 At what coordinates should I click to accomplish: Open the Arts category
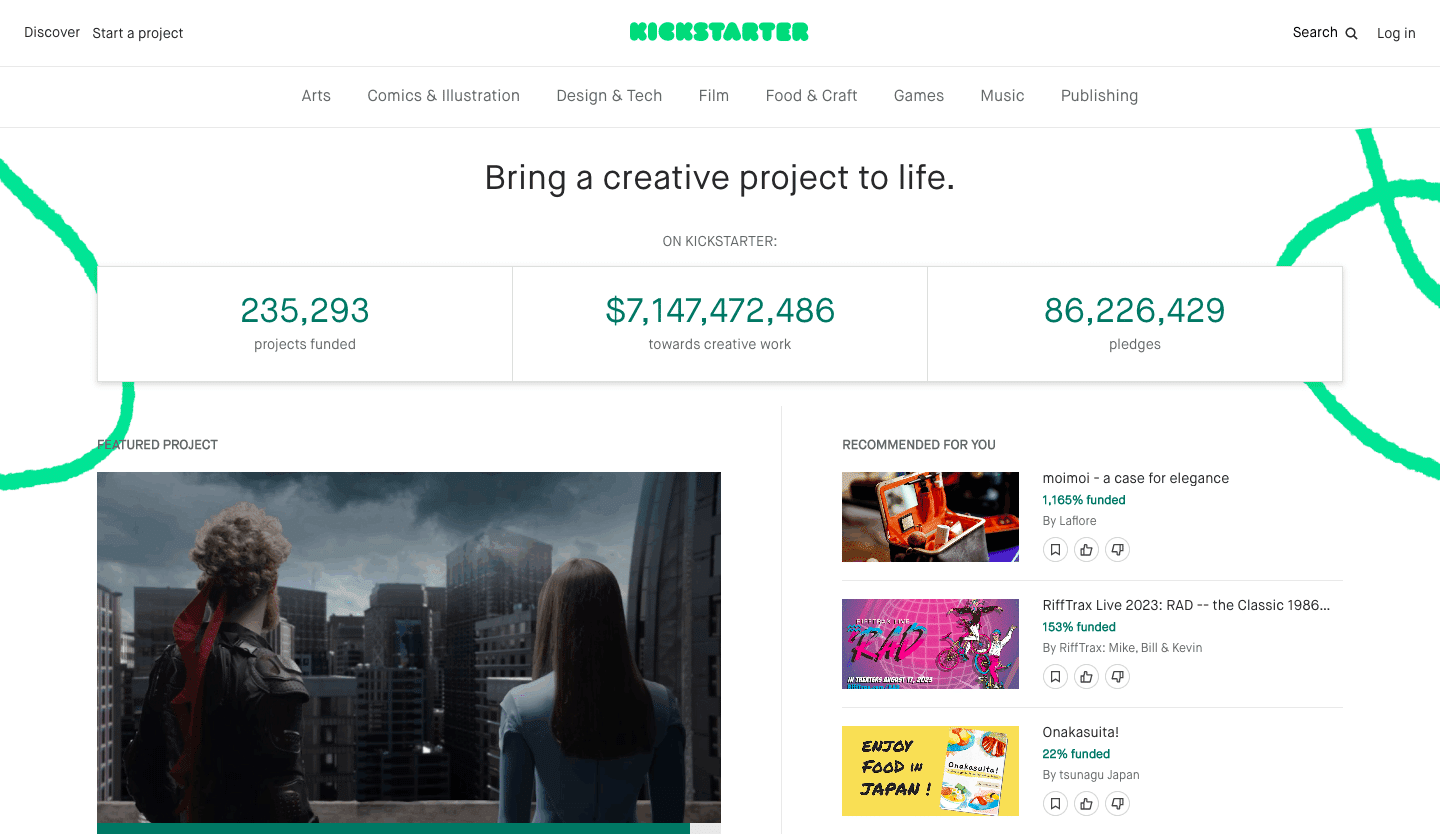(x=316, y=96)
